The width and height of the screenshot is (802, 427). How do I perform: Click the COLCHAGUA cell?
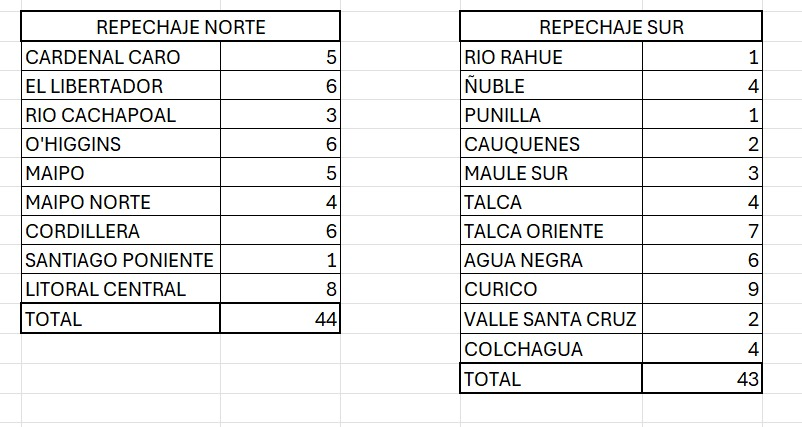[x=551, y=349]
